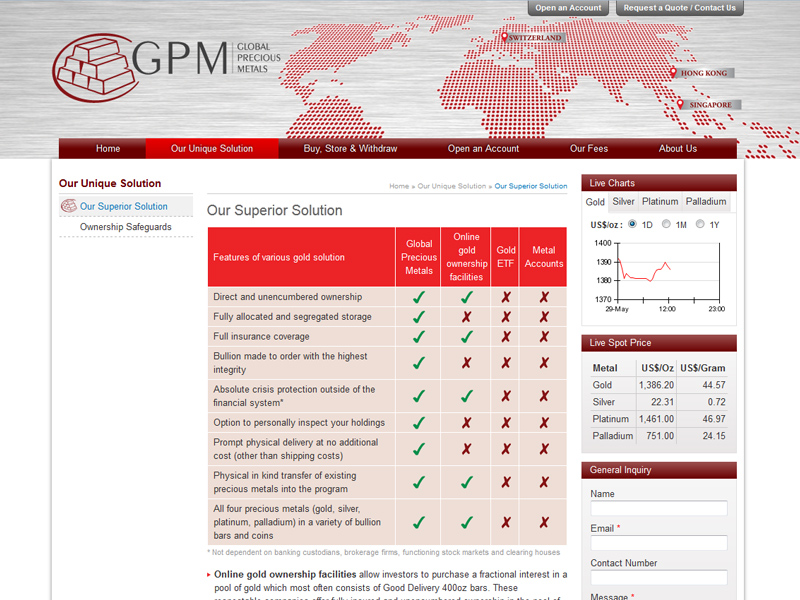Click the Gold ETF cross in Full insurance row

click(x=506, y=337)
